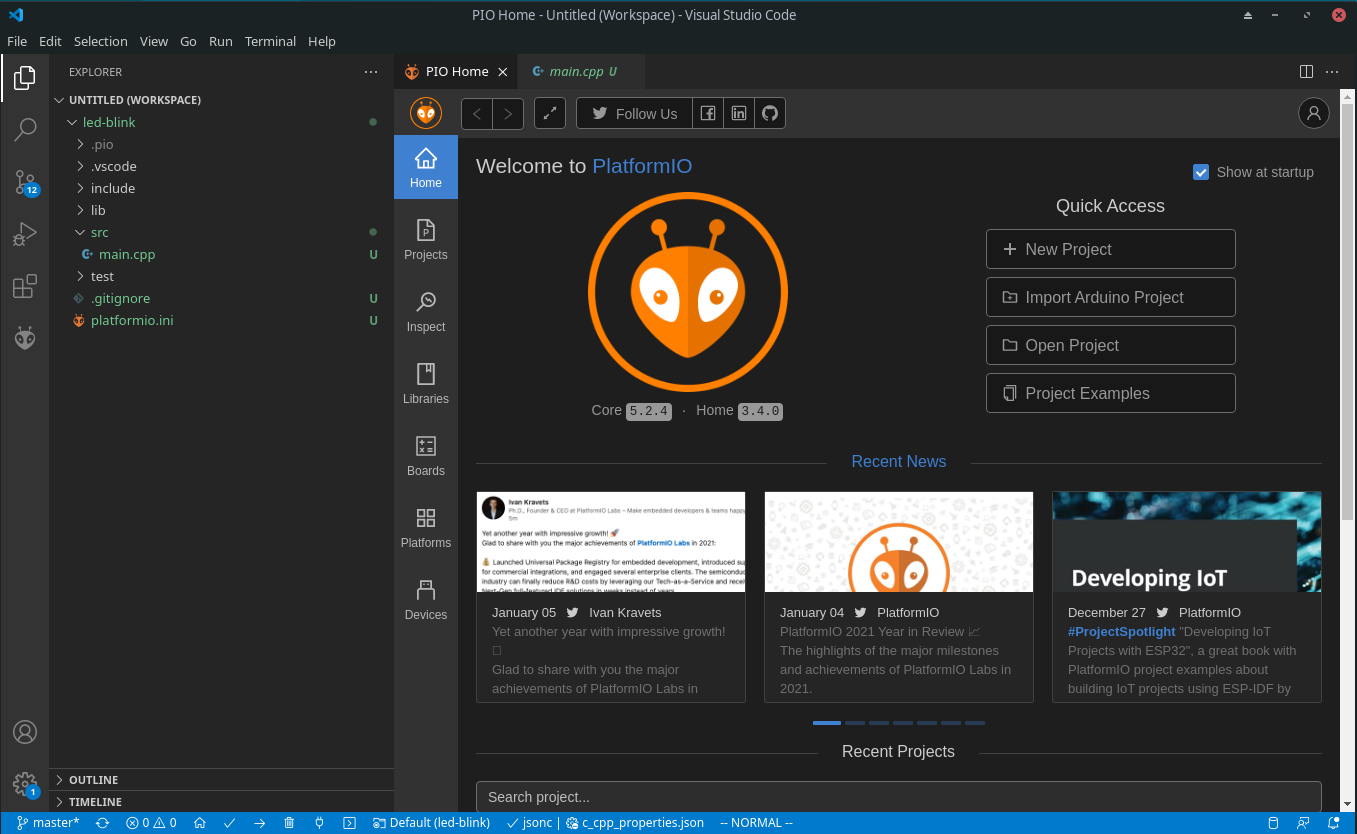
Task: Open the Explorer view in activity bar
Action: pos(25,77)
